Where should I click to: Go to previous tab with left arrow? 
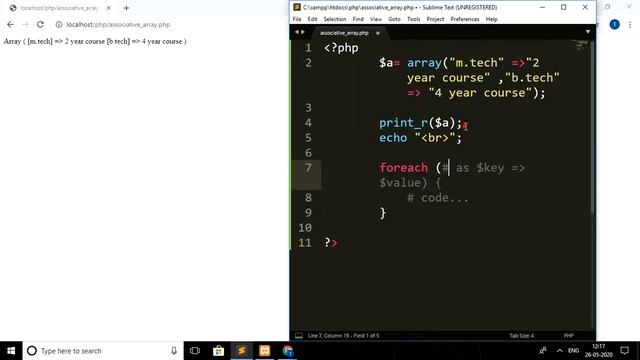point(297,32)
